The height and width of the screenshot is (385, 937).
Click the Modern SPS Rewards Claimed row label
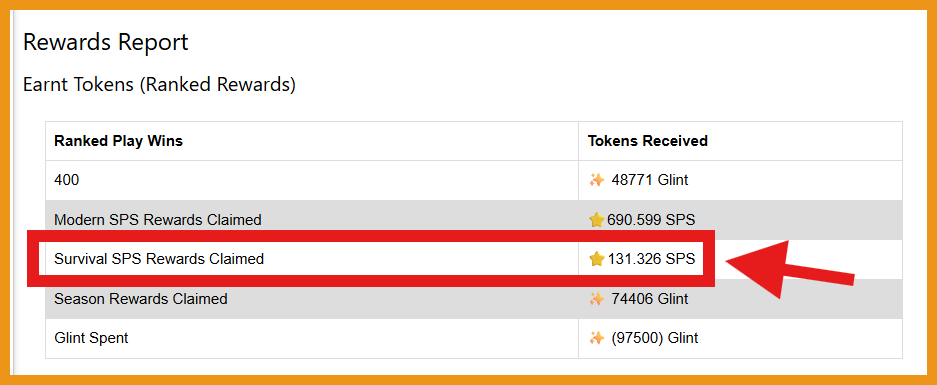(x=158, y=220)
